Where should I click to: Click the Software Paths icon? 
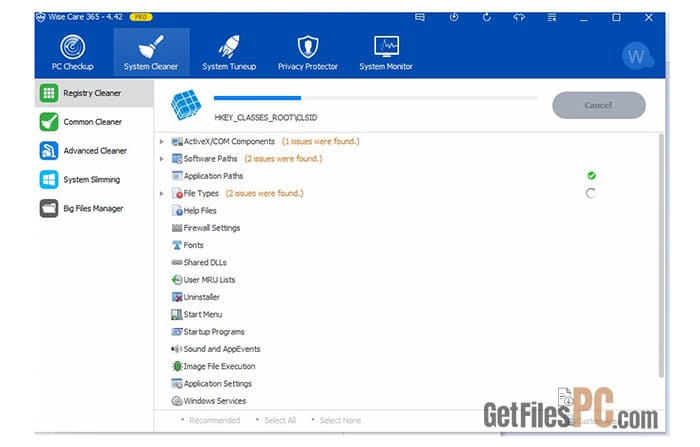[177, 159]
